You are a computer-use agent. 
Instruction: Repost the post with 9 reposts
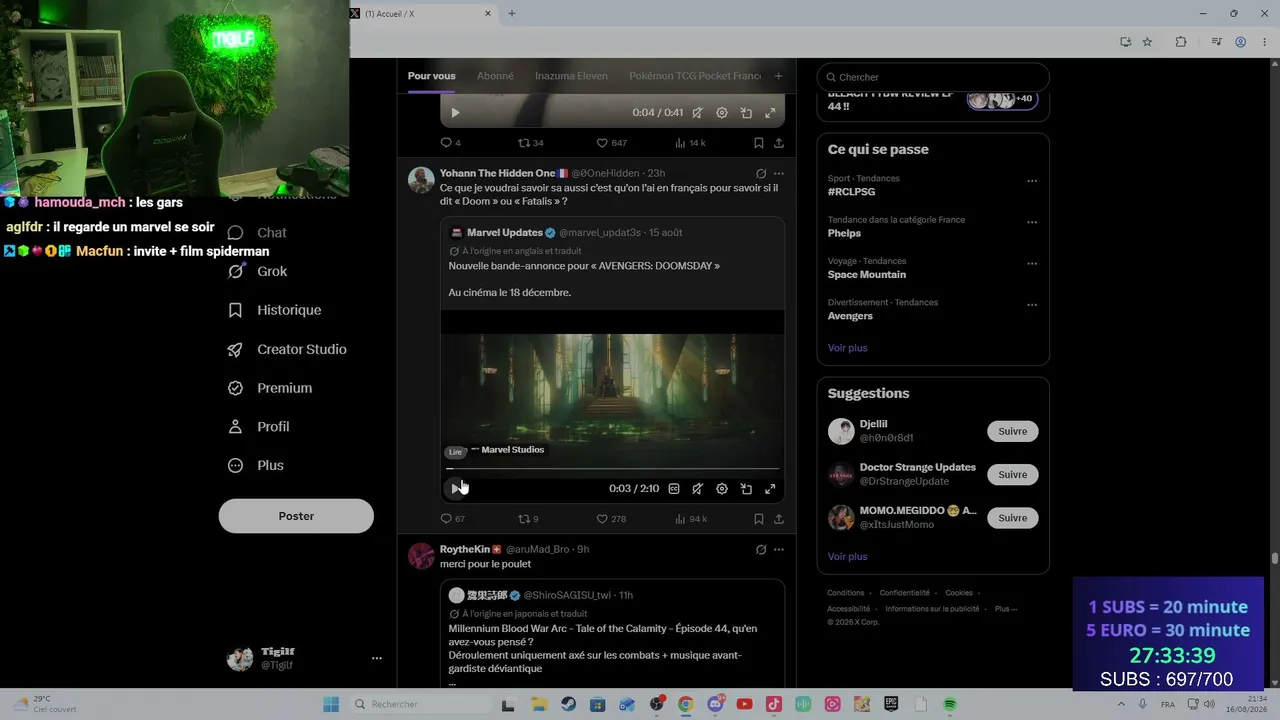tap(528, 519)
